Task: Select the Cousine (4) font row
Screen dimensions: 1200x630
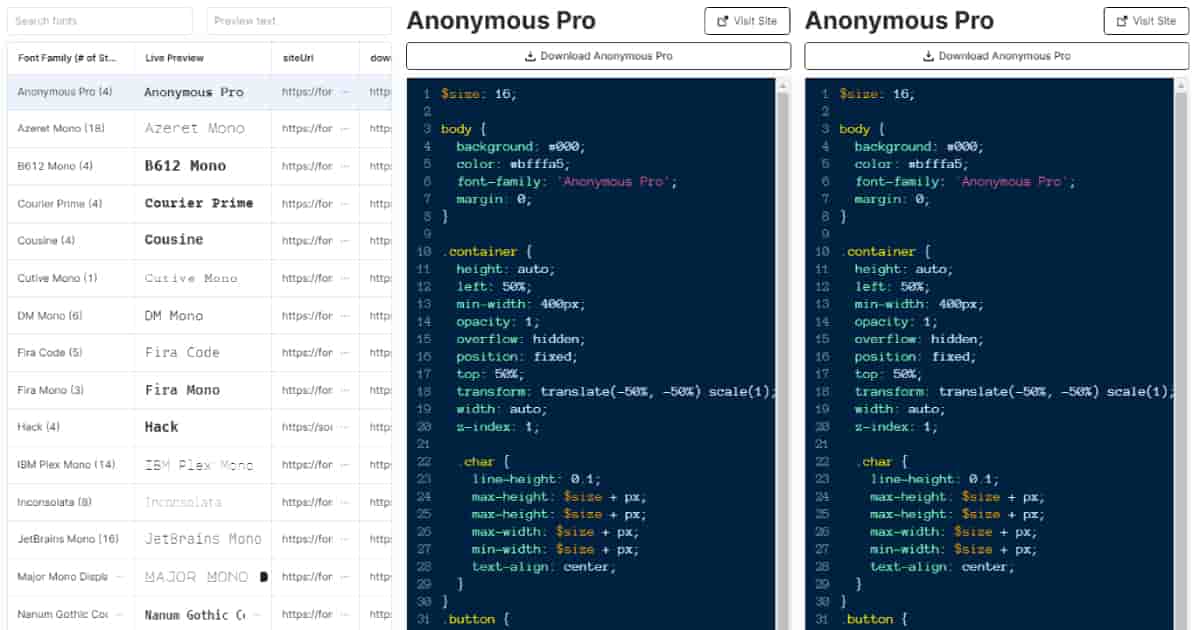Action: coord(199,241)
